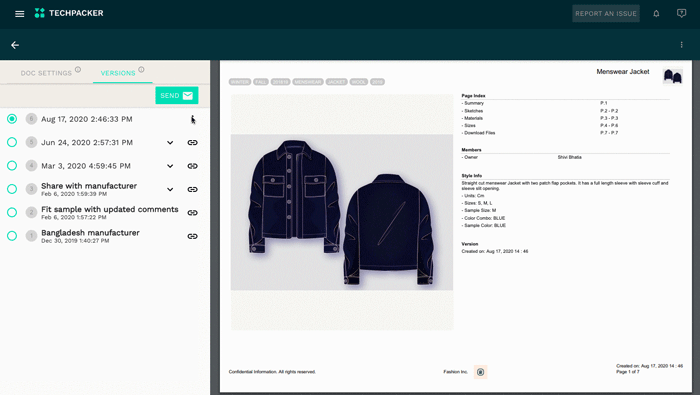
Task: Copy link for Jun 24, 2020 version
Action: tap(192, 142)
